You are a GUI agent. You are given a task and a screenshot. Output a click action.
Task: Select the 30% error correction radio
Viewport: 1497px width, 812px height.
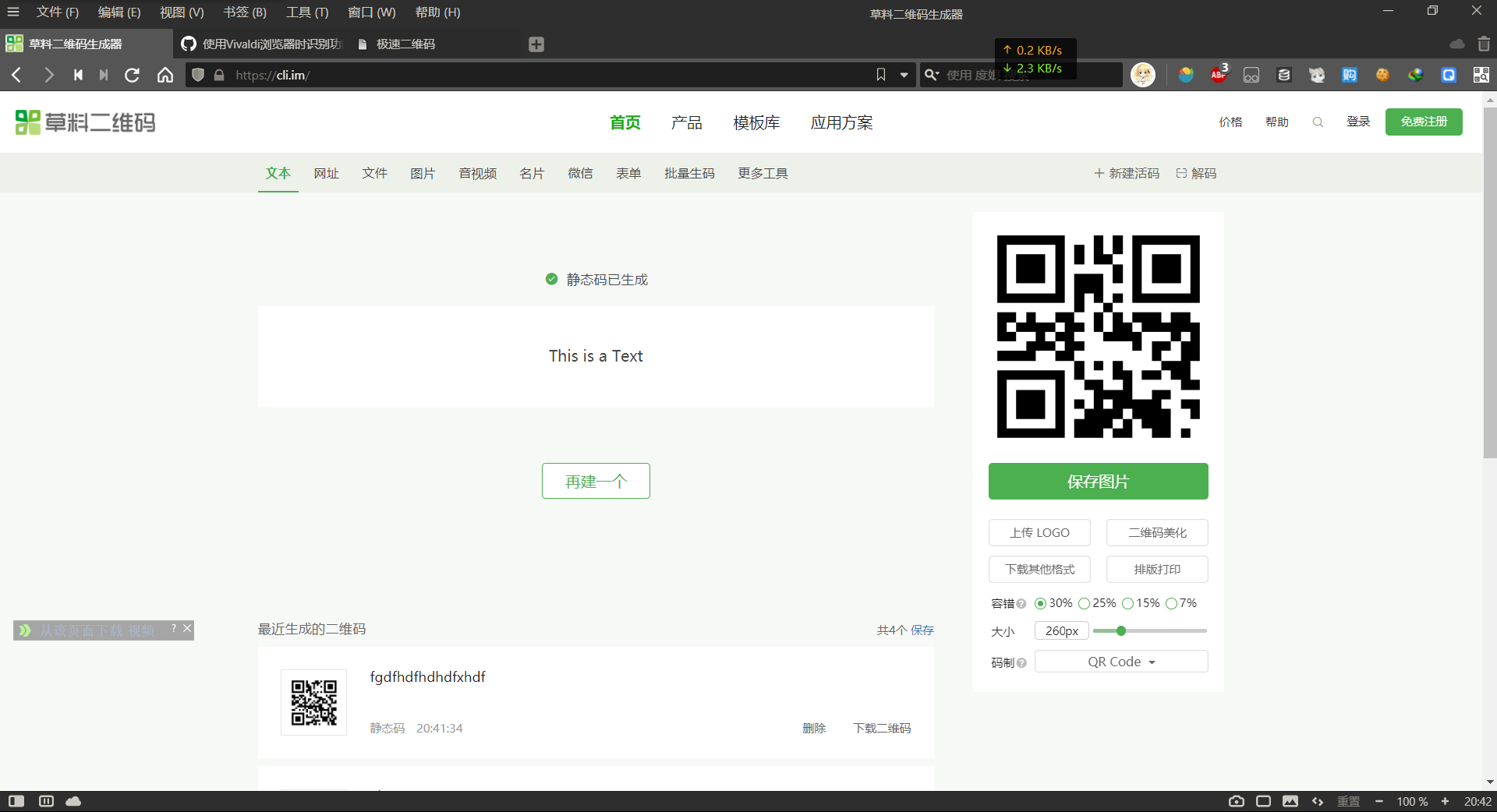point(1040,603)
